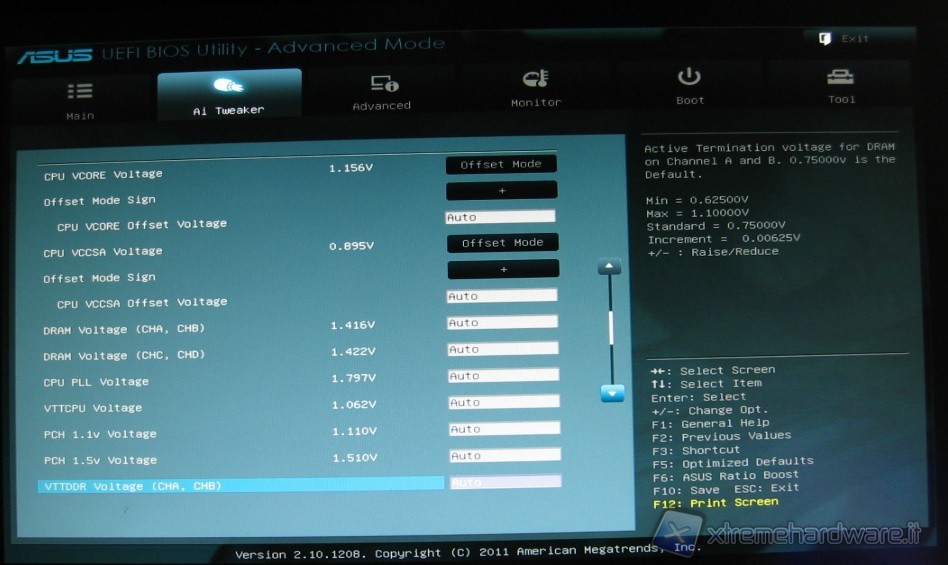
Task: Select the VTTDDR Voltage (CHA, CHB) row
Action: [x=240, y=485]
